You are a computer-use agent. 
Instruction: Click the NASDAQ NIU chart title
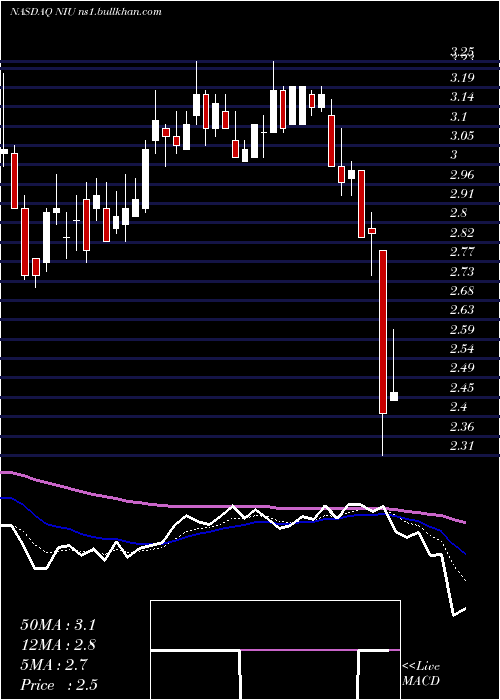[85, 12]
